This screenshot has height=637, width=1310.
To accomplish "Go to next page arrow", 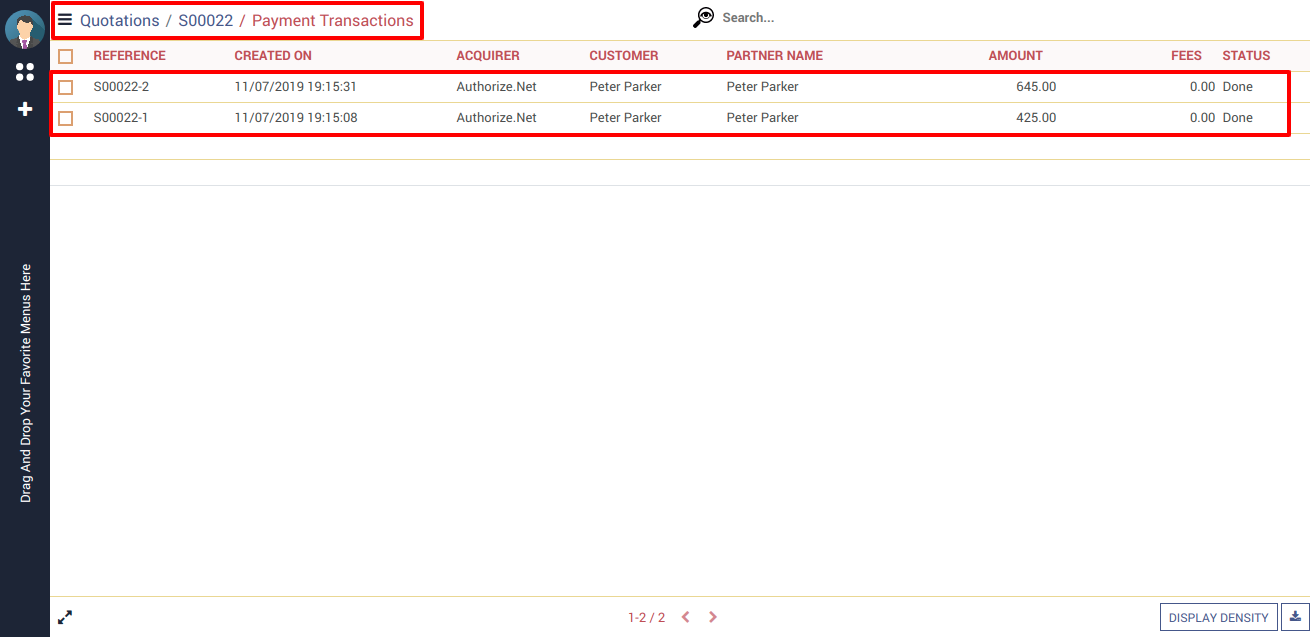I will pos(713,618).
